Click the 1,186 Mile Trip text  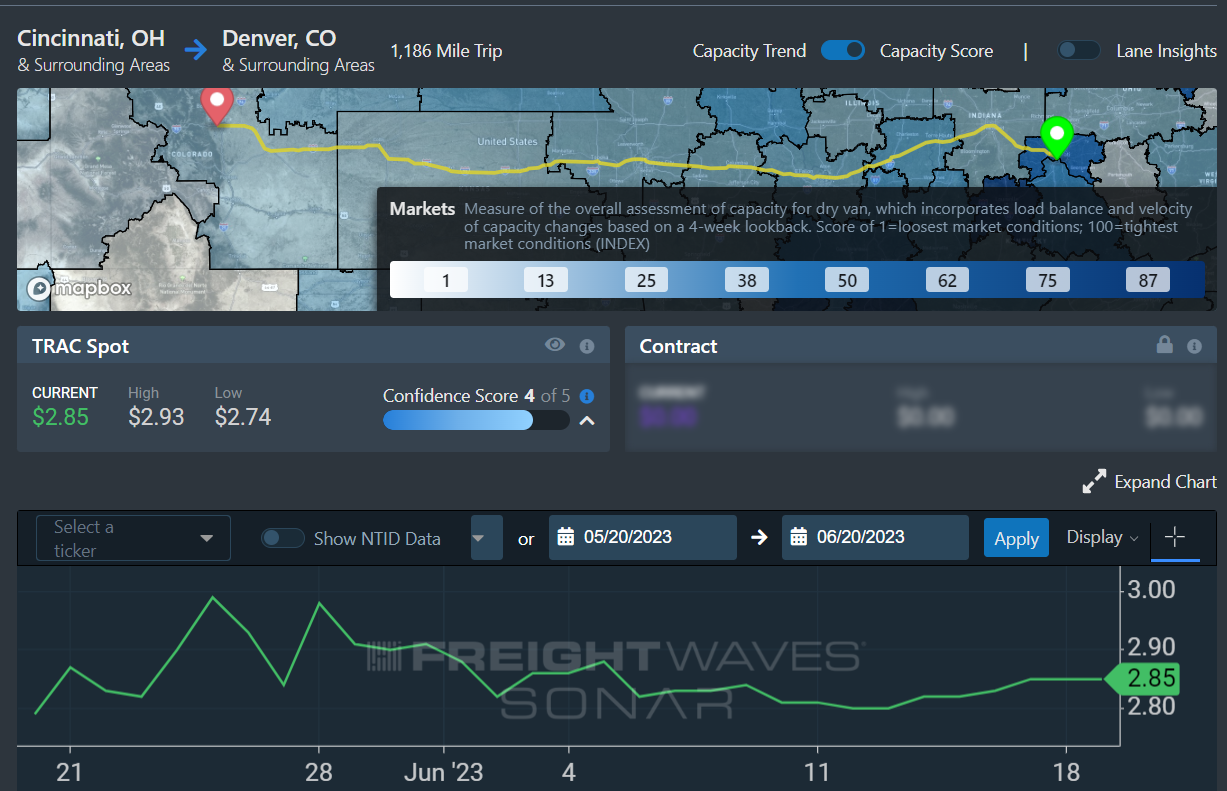(446, 51)
